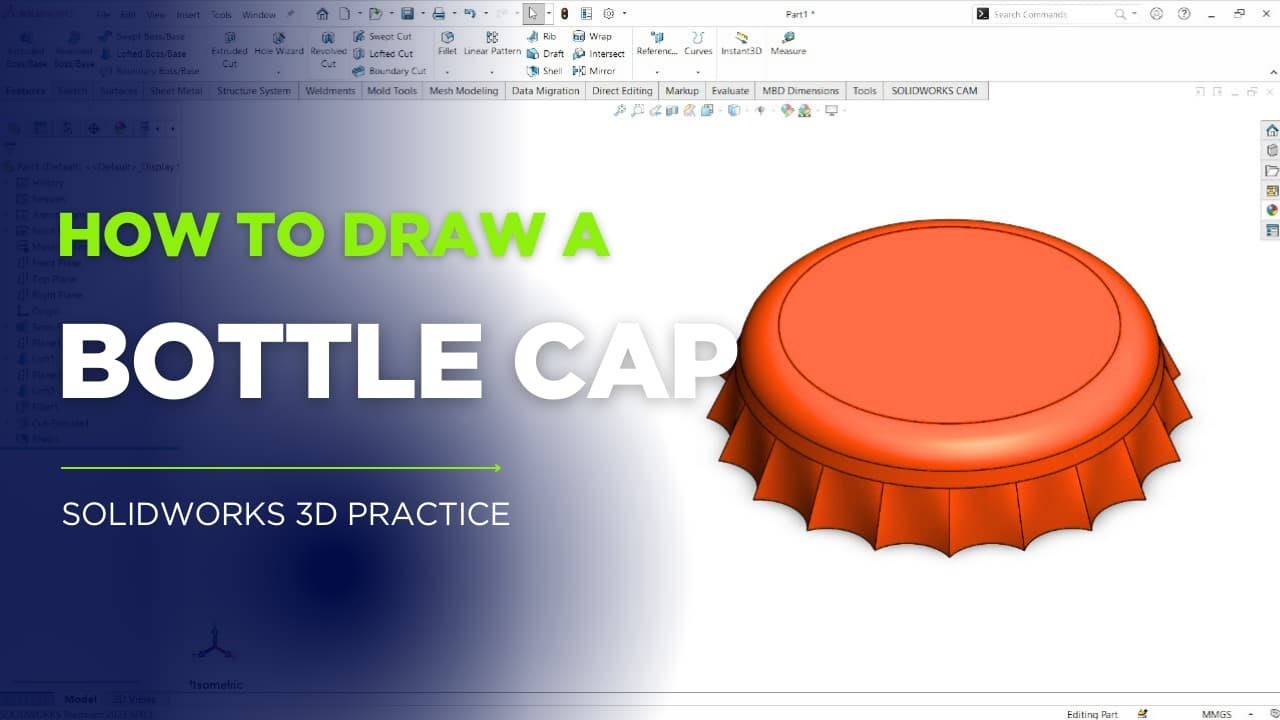Viewport: 1280px width, 720px height.
Task: Open the Options gear in the quick access bar
Action: 608,14
